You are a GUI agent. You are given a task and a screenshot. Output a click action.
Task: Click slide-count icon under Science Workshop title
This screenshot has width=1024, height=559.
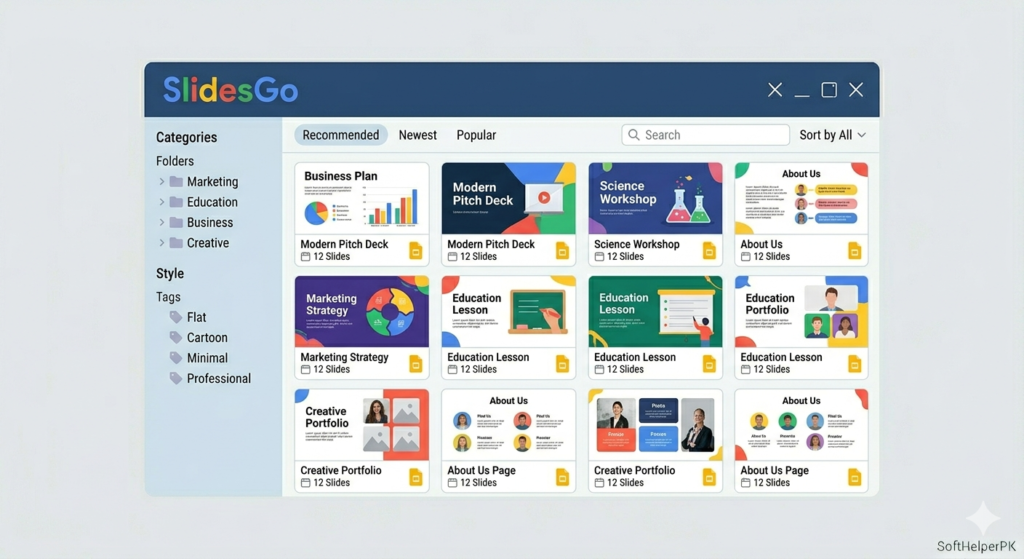599,257
